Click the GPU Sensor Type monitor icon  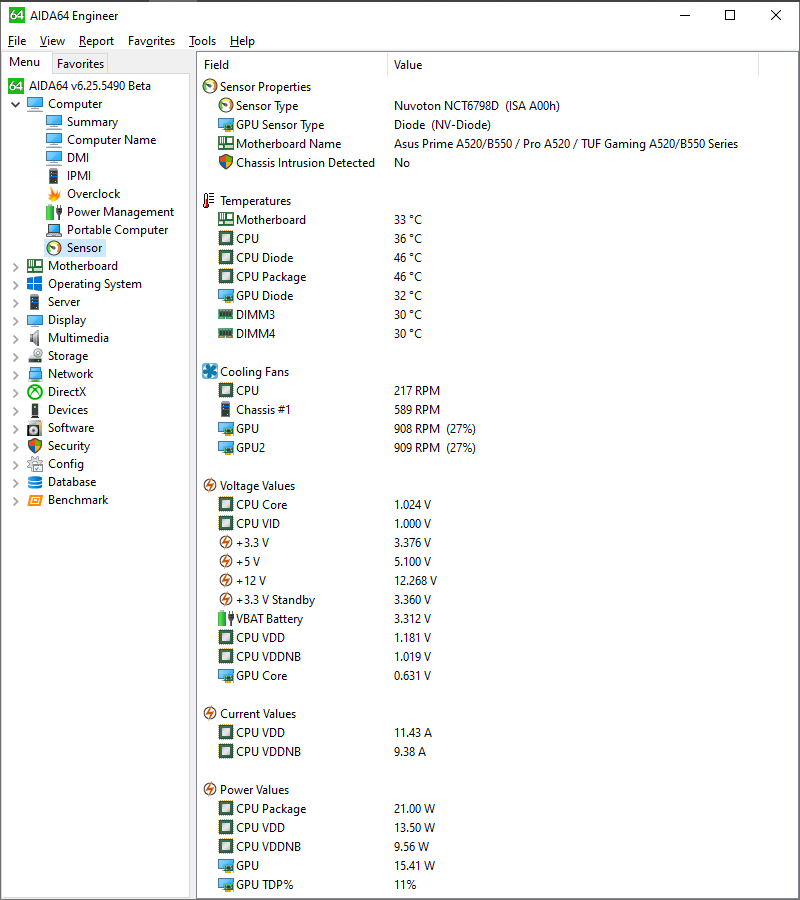[x=226, y=125]
